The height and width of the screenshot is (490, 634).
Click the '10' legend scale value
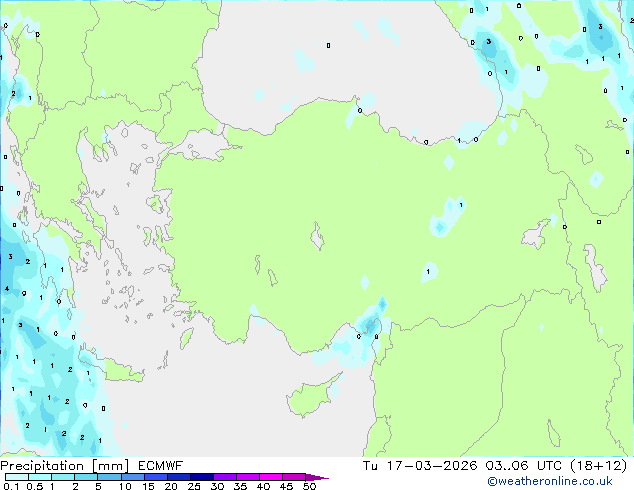tap(125, 486)
